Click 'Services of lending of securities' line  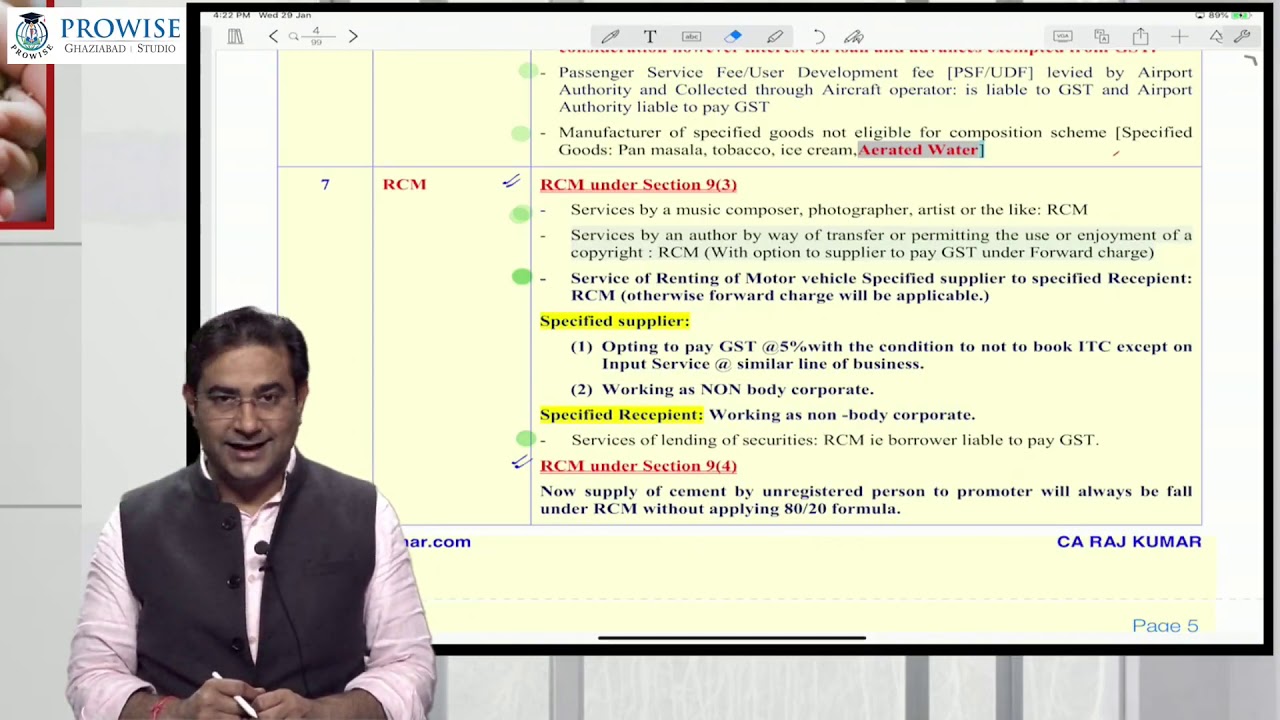pyautogui.click(x=834, y=440)
